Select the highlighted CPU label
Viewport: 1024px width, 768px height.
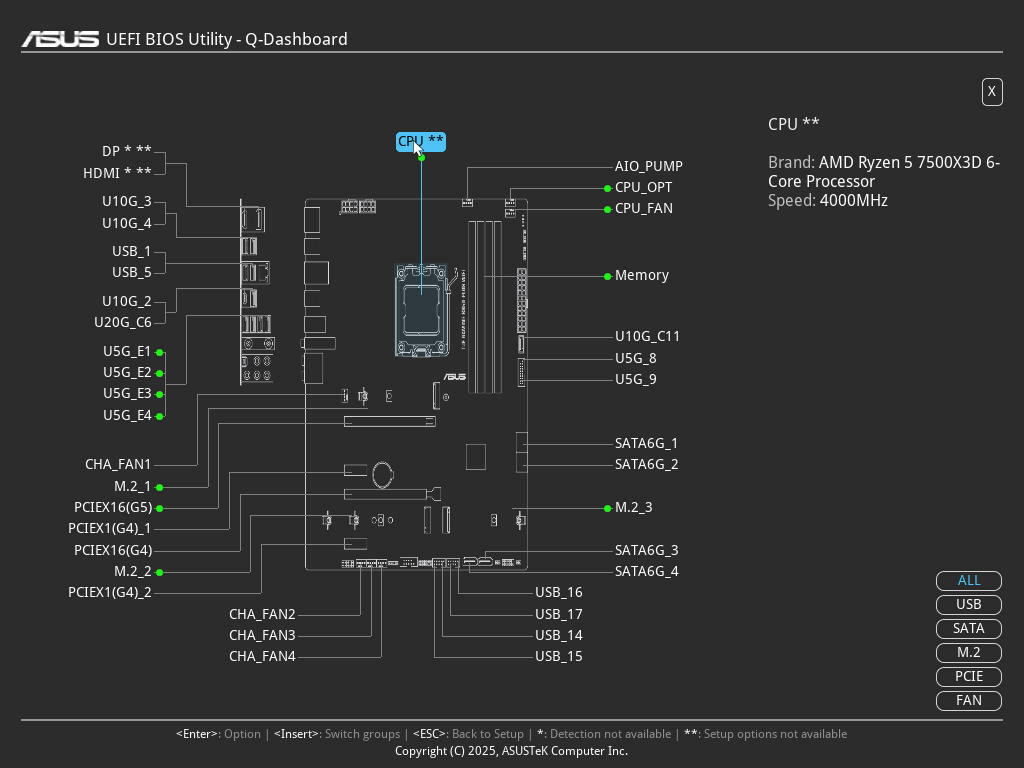[420, 142]
